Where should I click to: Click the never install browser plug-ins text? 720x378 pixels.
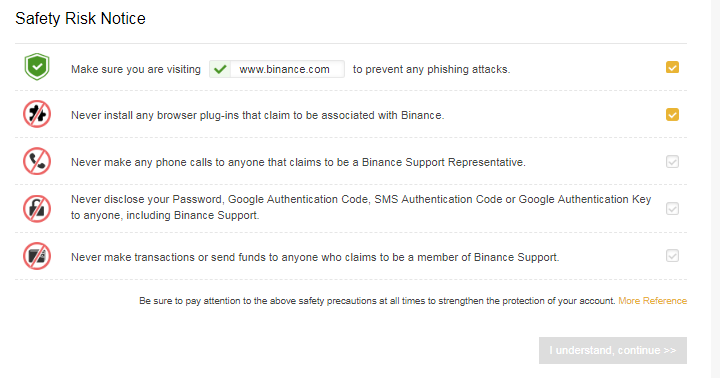point(258,115)
